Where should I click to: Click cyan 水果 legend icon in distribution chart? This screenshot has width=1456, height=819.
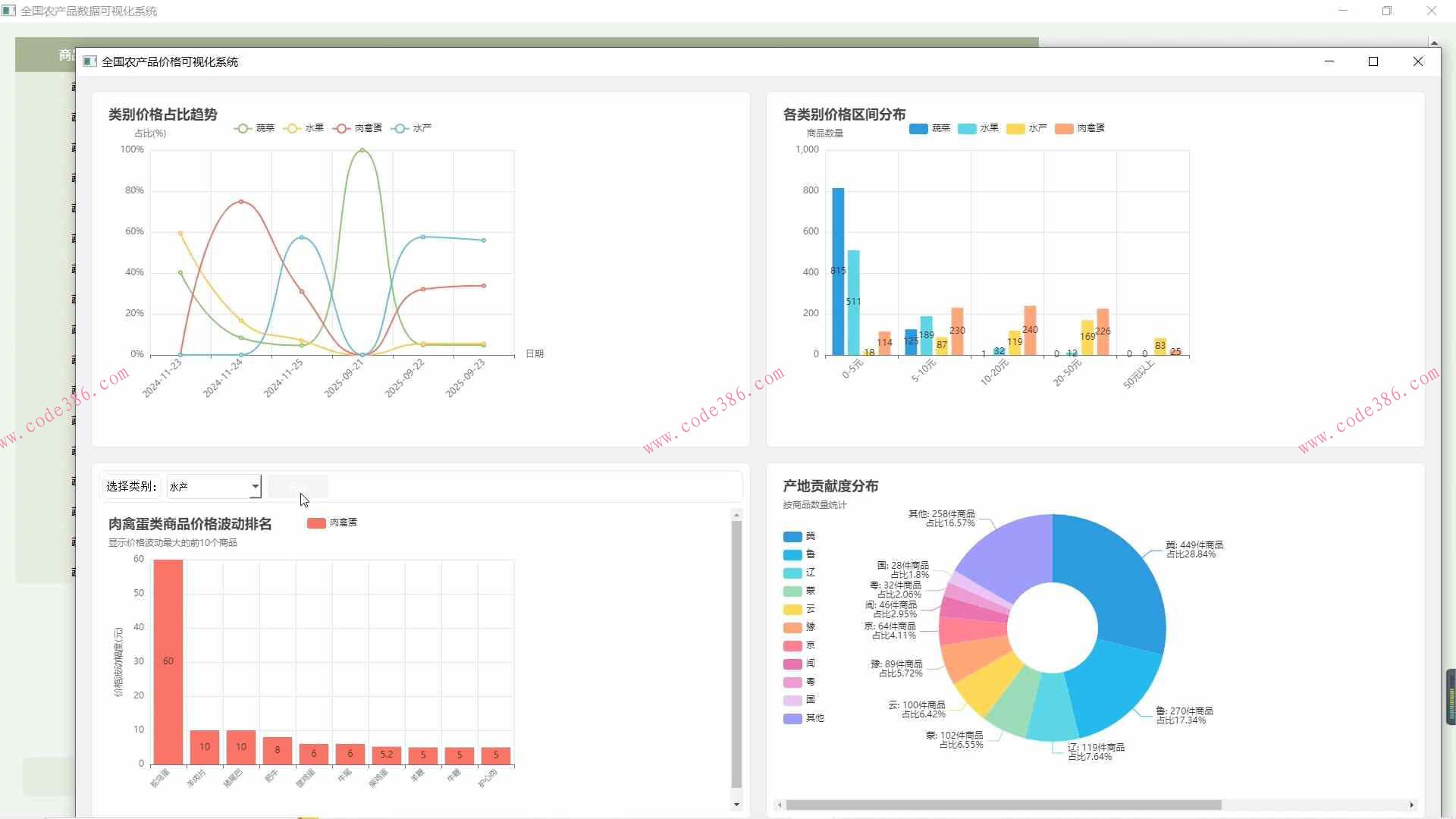coord(967,129)
